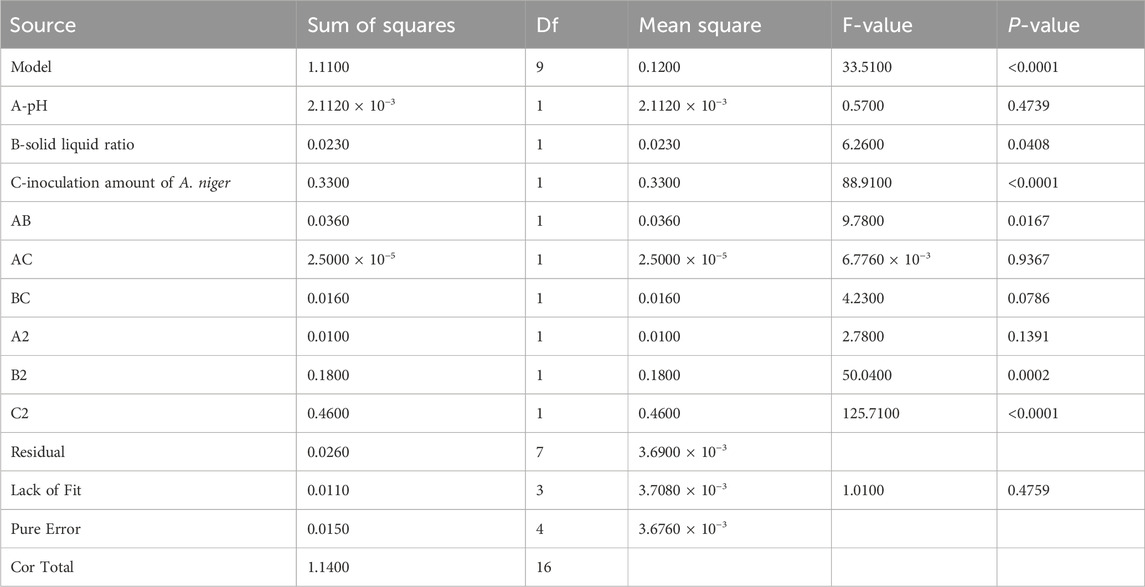The width and height of the screenshot is (1145, 587).
Task: Click the Model F-value 33.5100
Action: point(863,68)
